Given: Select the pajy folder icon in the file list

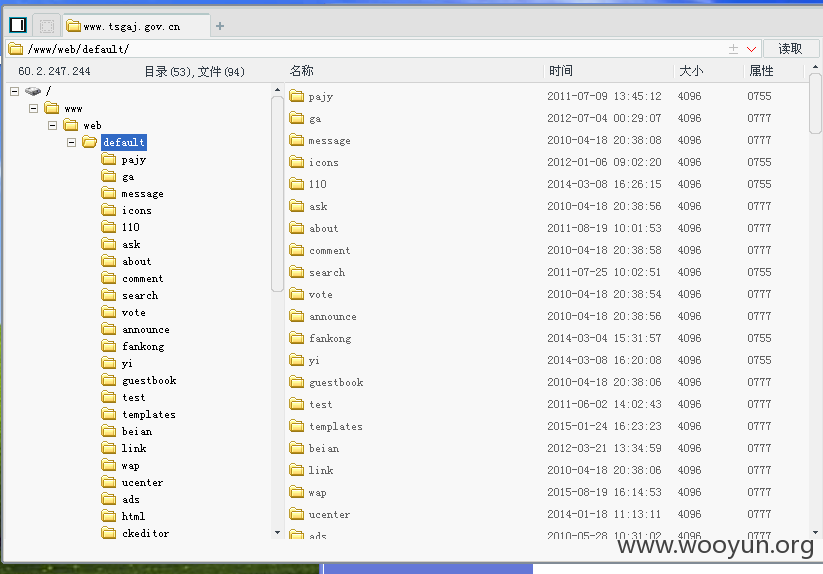Looking at the screenshot, I should click(297, 95).
